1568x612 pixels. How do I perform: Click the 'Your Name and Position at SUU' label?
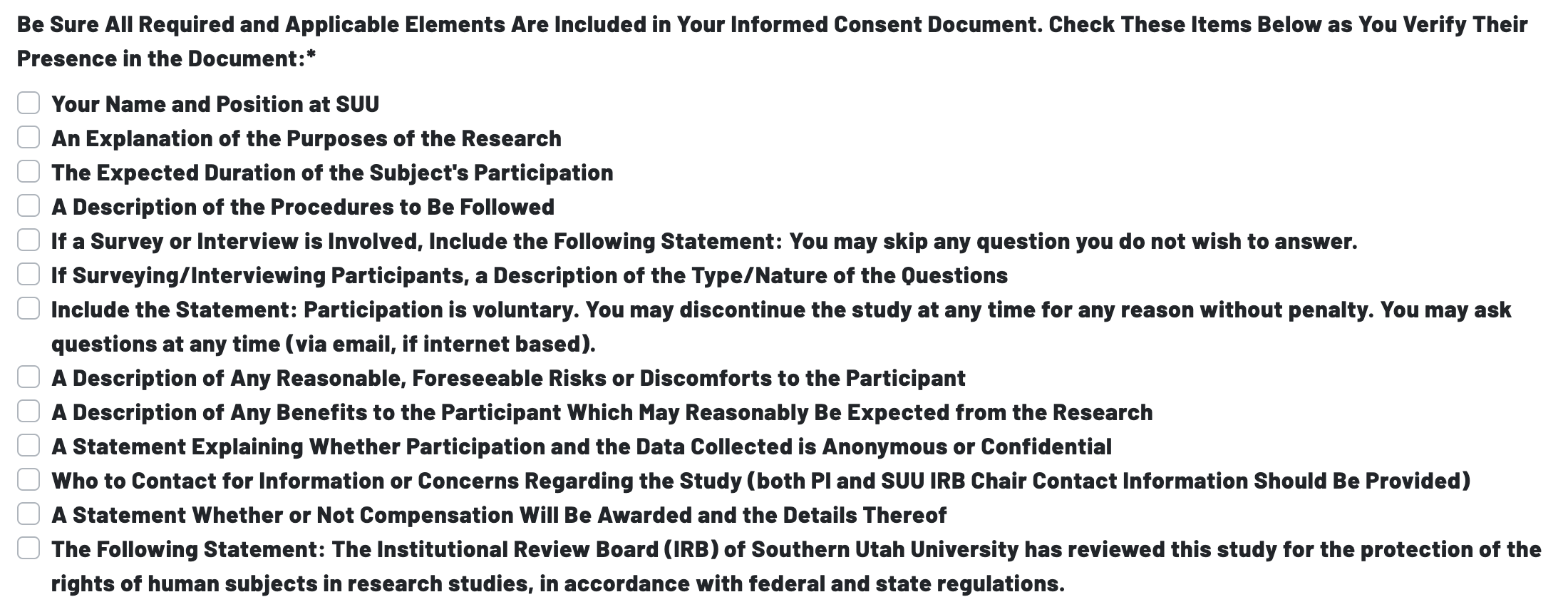215,104
